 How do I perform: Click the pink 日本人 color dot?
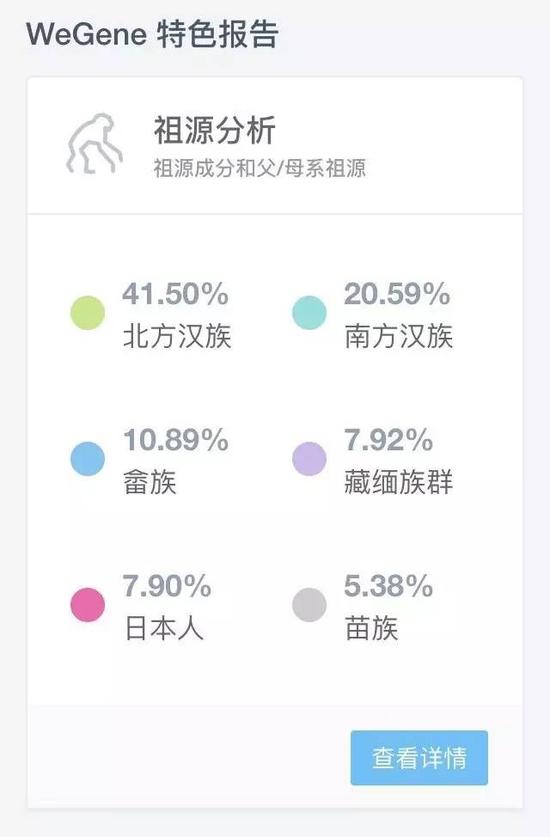[x=88, y=605]
